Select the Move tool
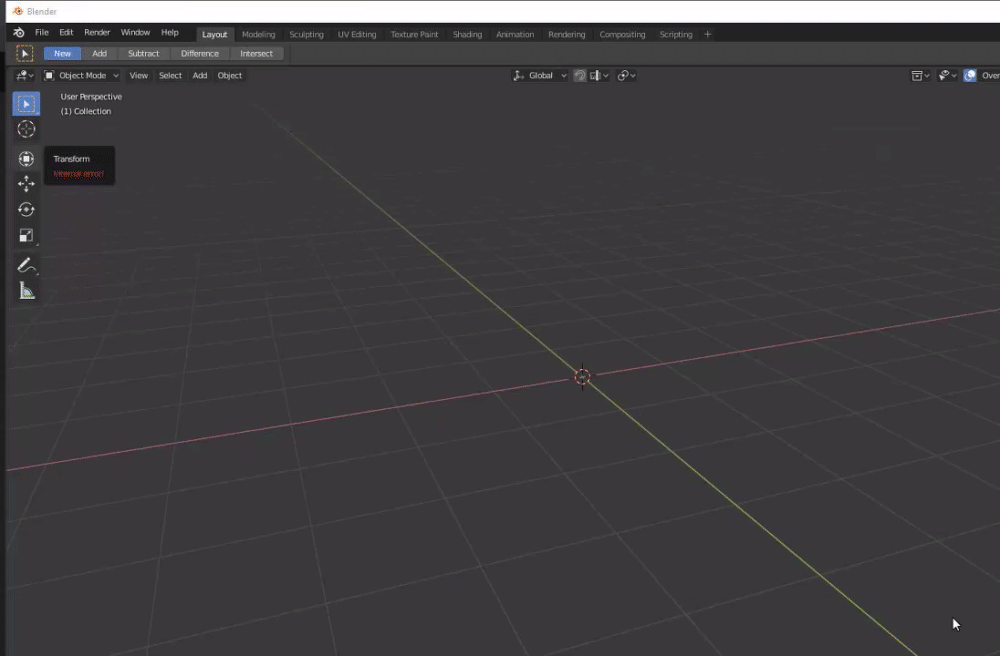This screenshot has height=656, width=1000. point(26,184)
